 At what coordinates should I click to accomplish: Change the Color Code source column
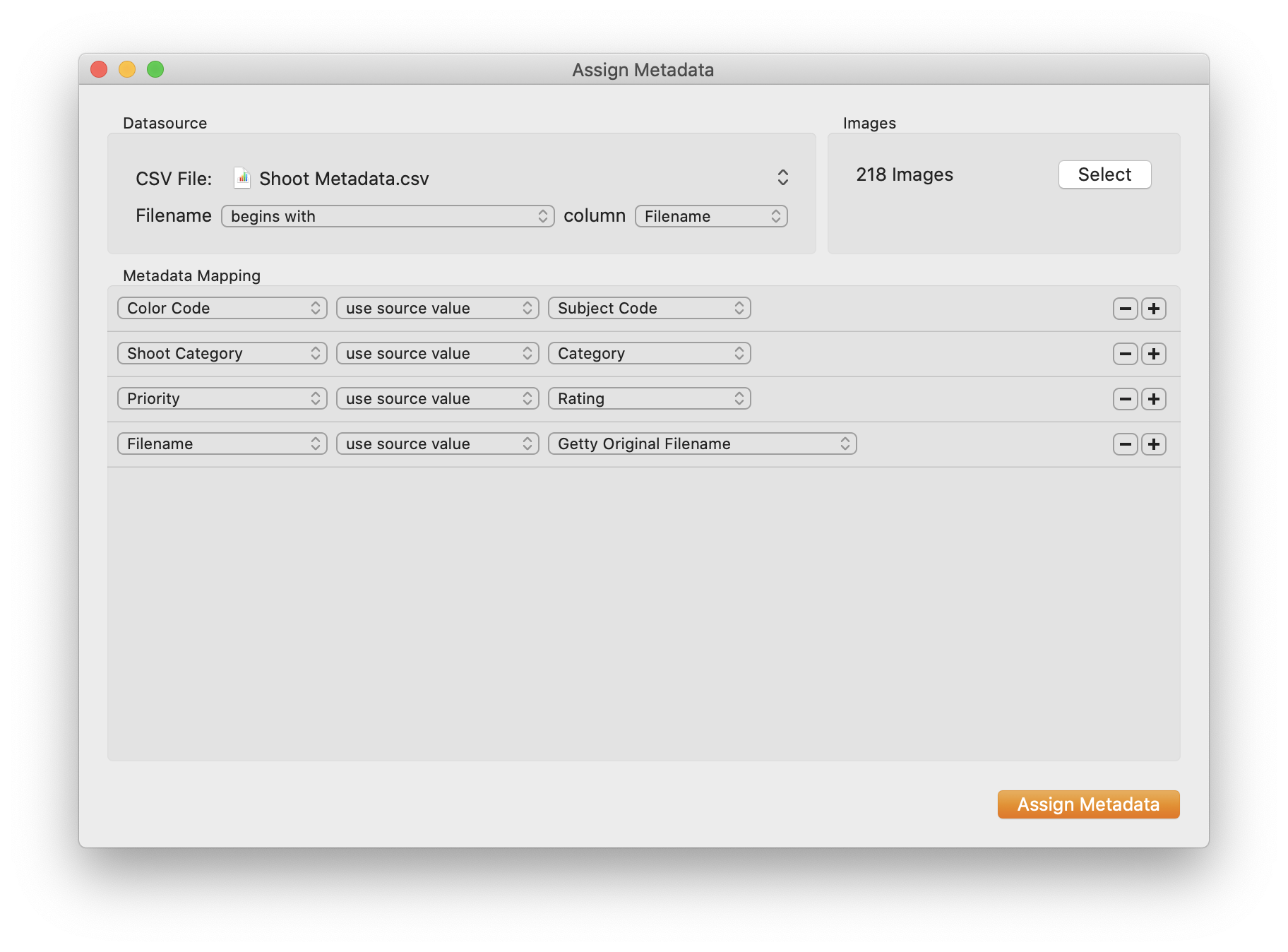pos(222,308)
